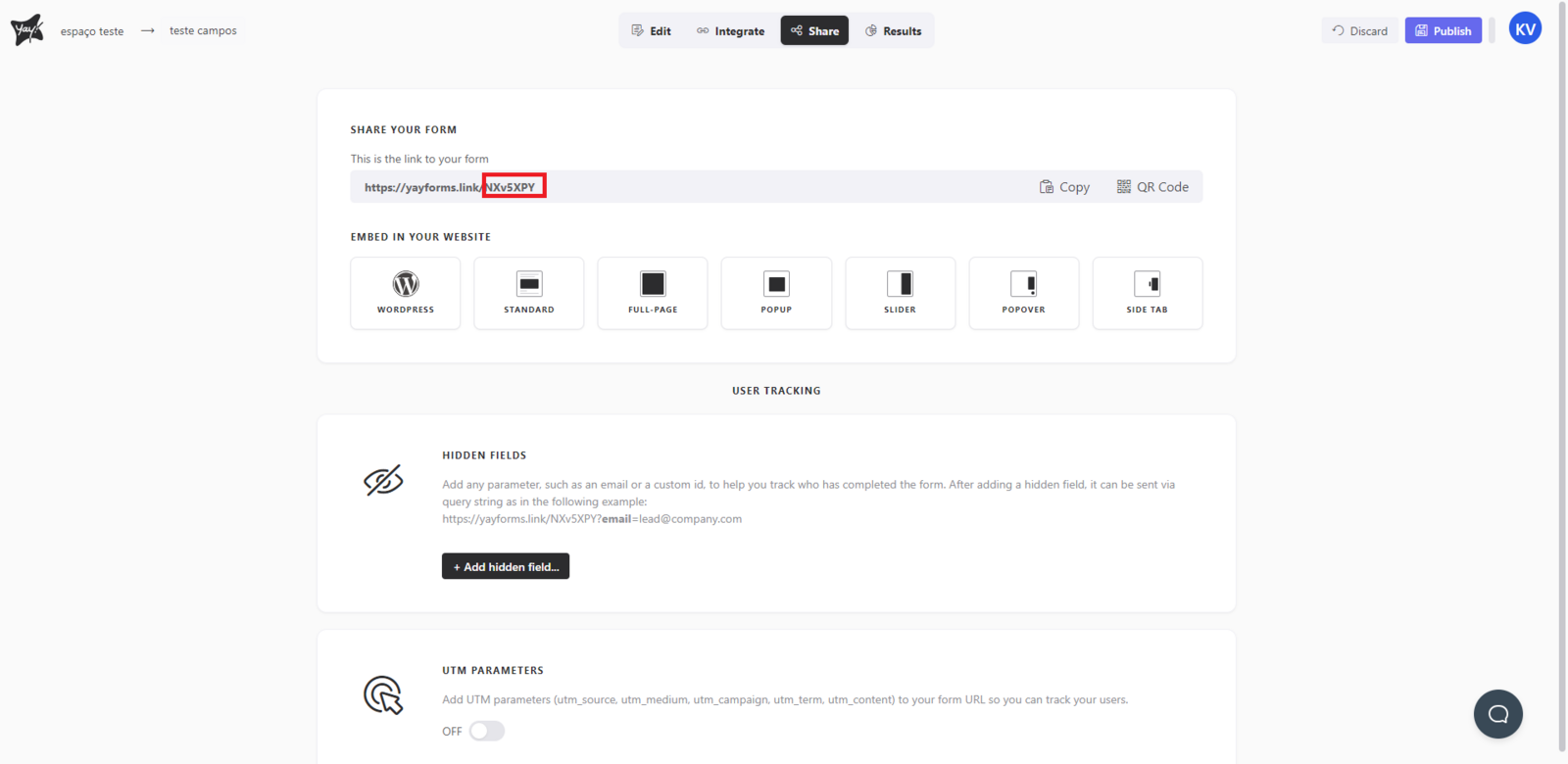Pick the Popup embed type
1568x764 pixels.
click(x=776, y=293)
